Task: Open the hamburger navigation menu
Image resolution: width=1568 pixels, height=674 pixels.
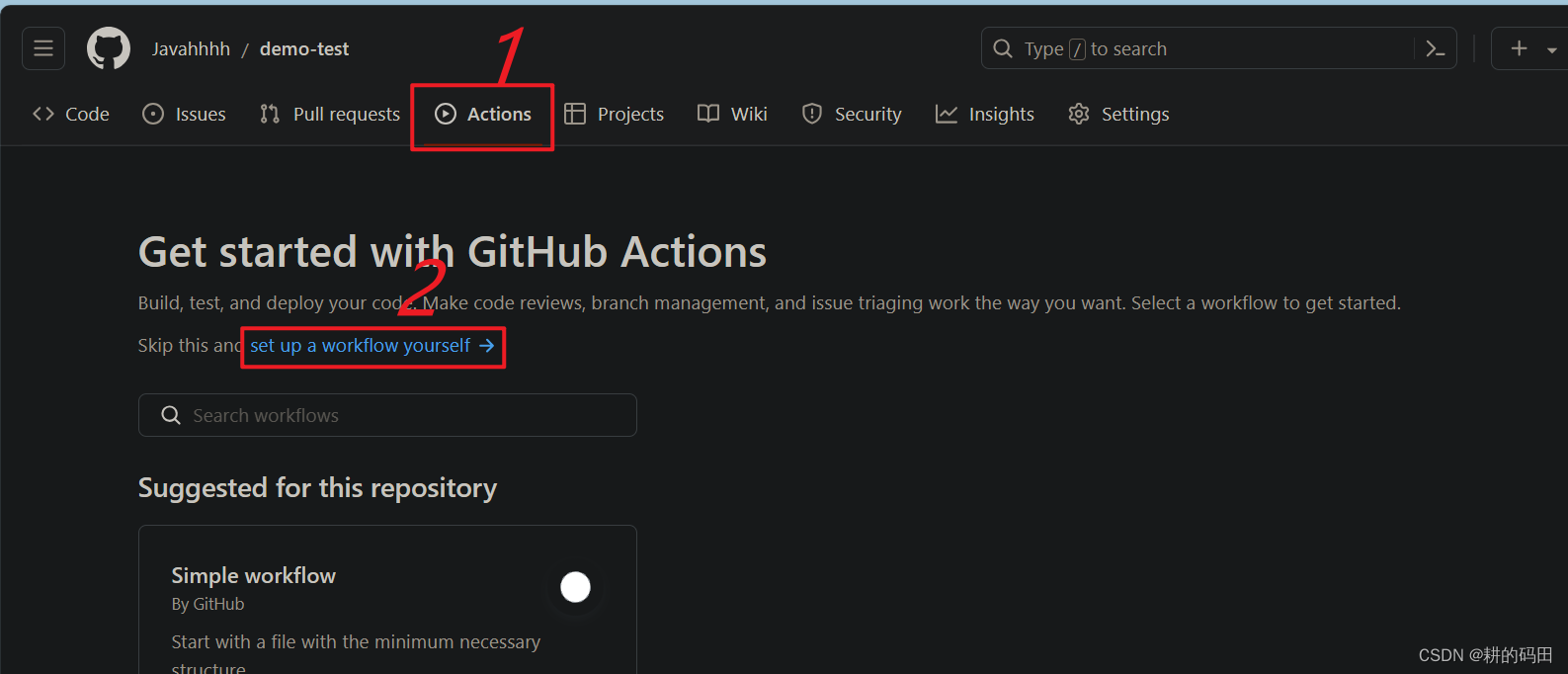Action: (43, 48)
